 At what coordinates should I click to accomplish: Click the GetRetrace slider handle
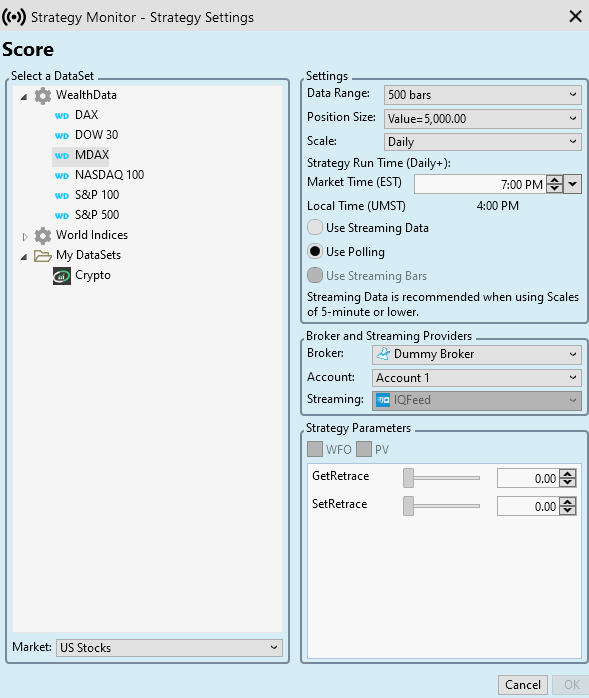(x=408, y=478)
